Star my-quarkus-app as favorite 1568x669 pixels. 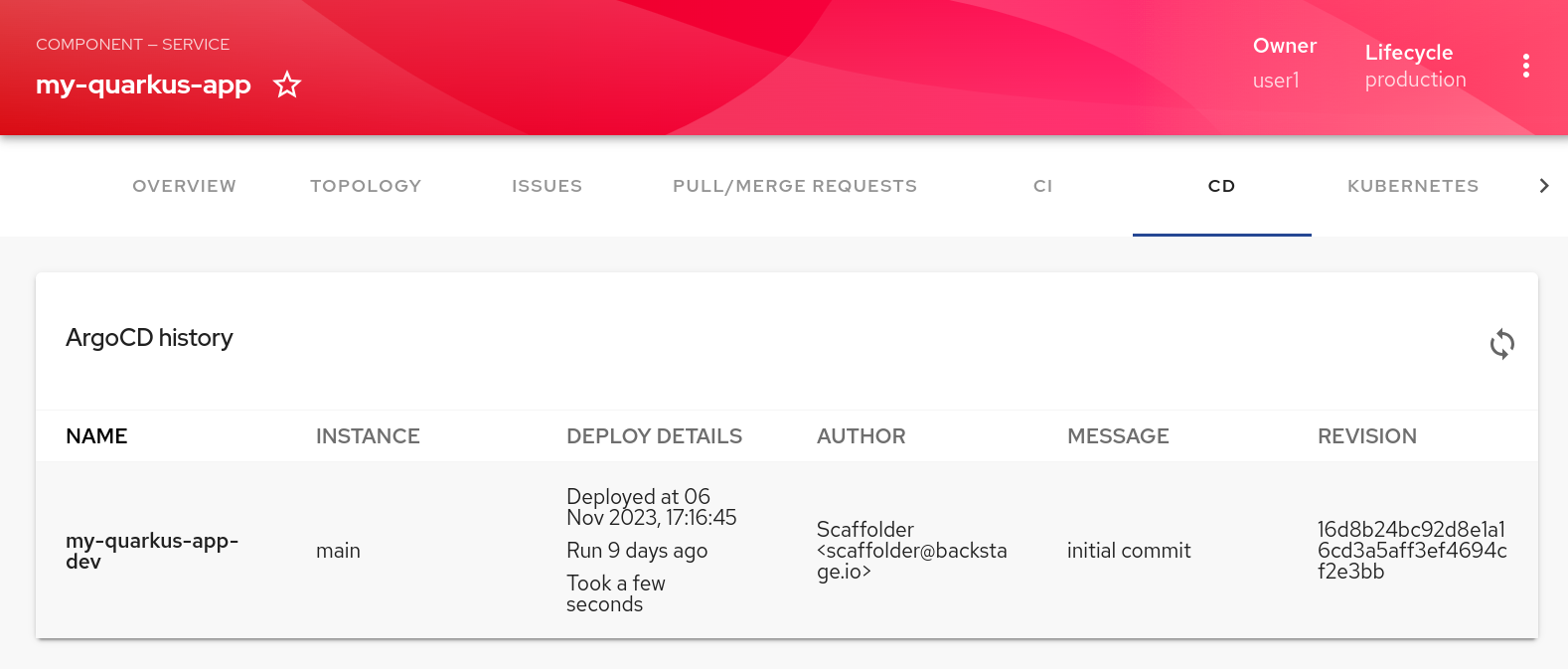[287, 84]
